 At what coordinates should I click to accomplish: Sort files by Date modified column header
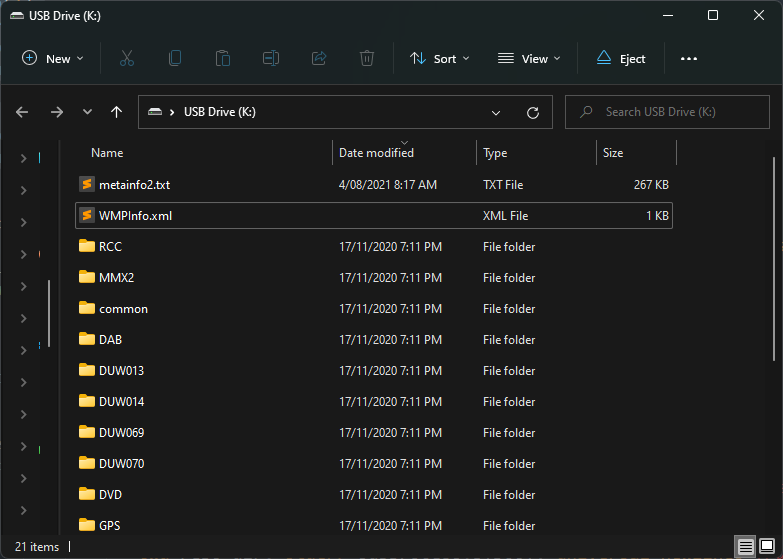coord(376,153)
